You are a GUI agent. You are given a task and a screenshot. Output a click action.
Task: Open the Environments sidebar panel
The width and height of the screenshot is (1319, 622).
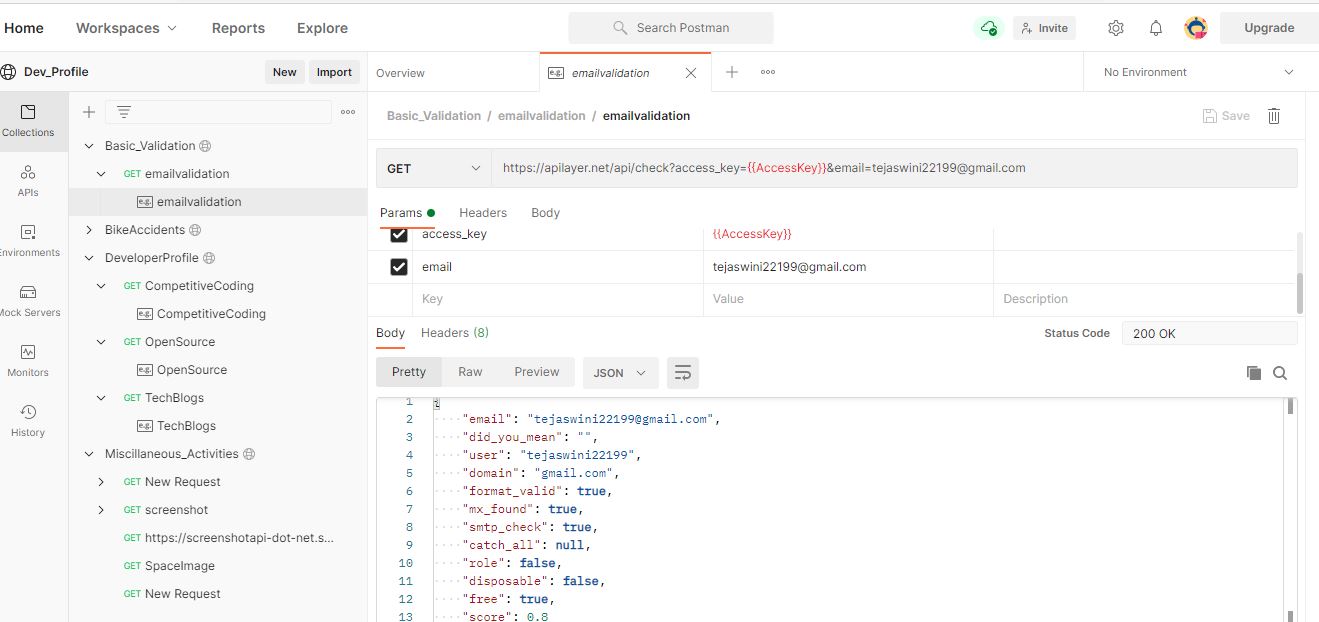tap(28, 240)
